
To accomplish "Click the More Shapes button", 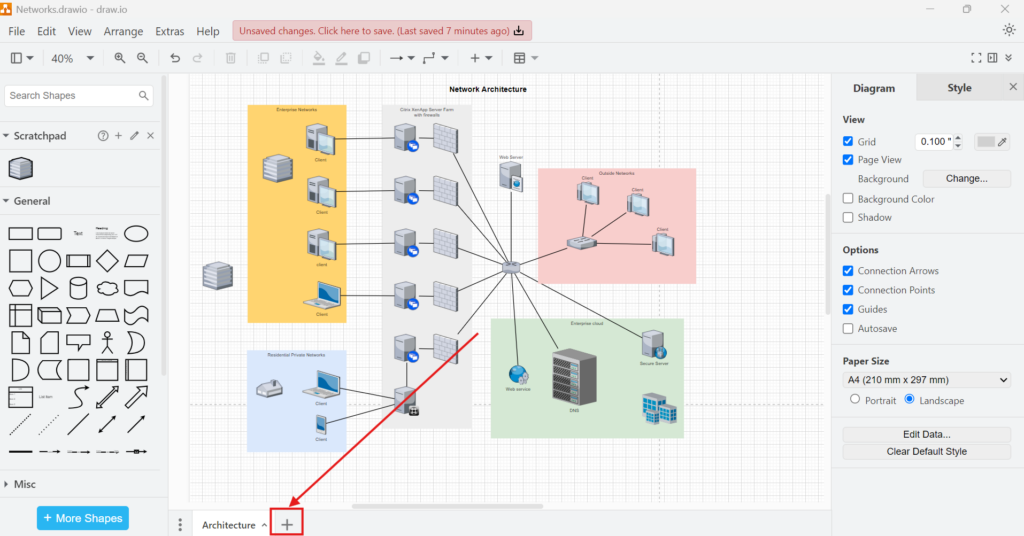I will [83, 518].
